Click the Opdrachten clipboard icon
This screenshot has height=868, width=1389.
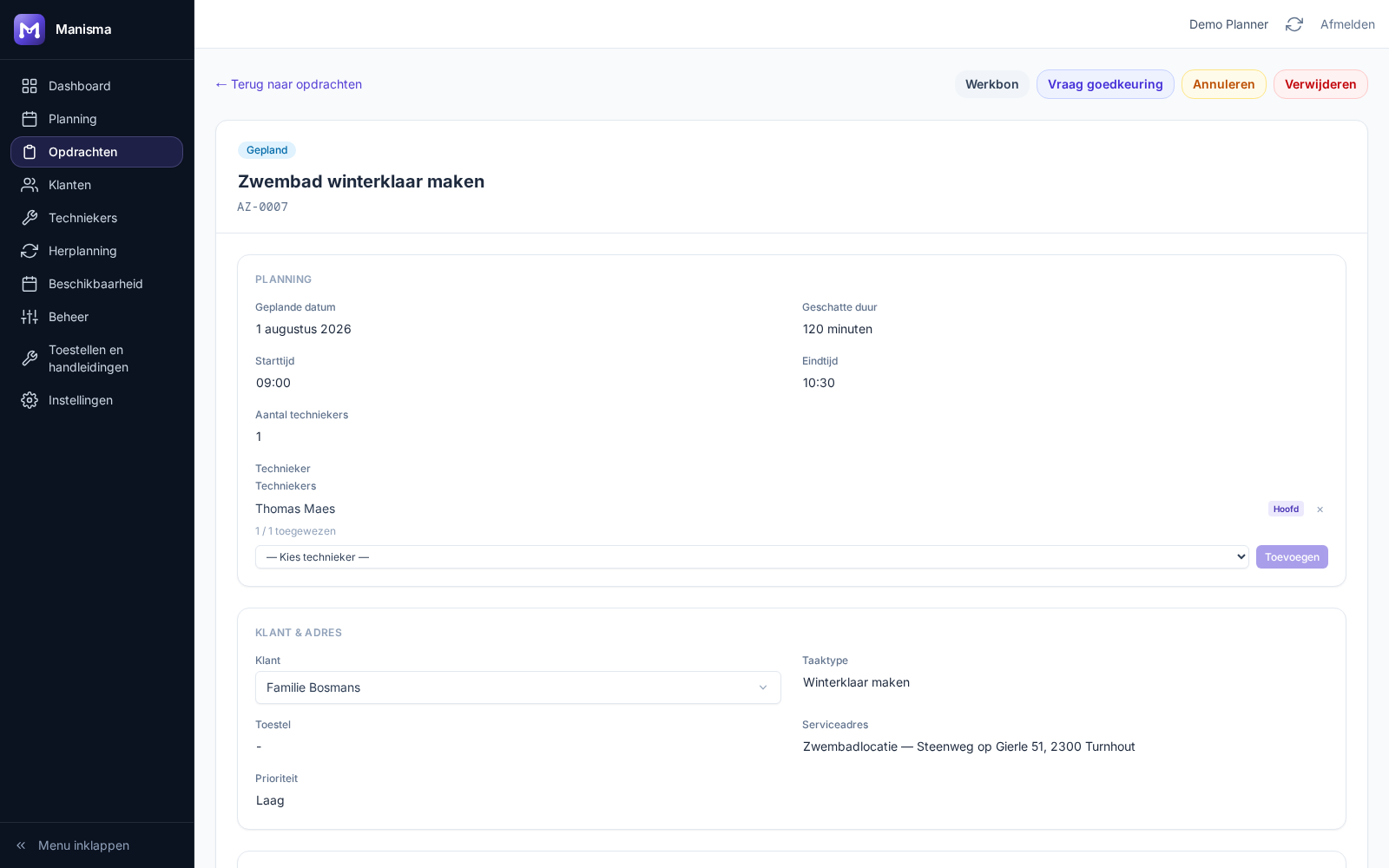click(30, 152)
